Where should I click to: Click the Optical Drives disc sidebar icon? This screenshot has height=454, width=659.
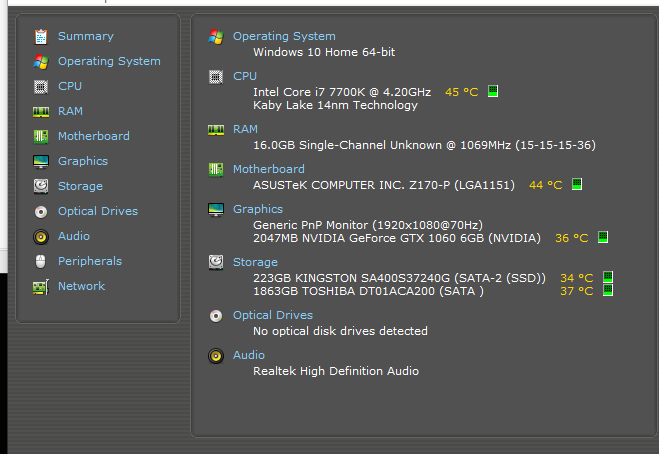click(41, 211)
